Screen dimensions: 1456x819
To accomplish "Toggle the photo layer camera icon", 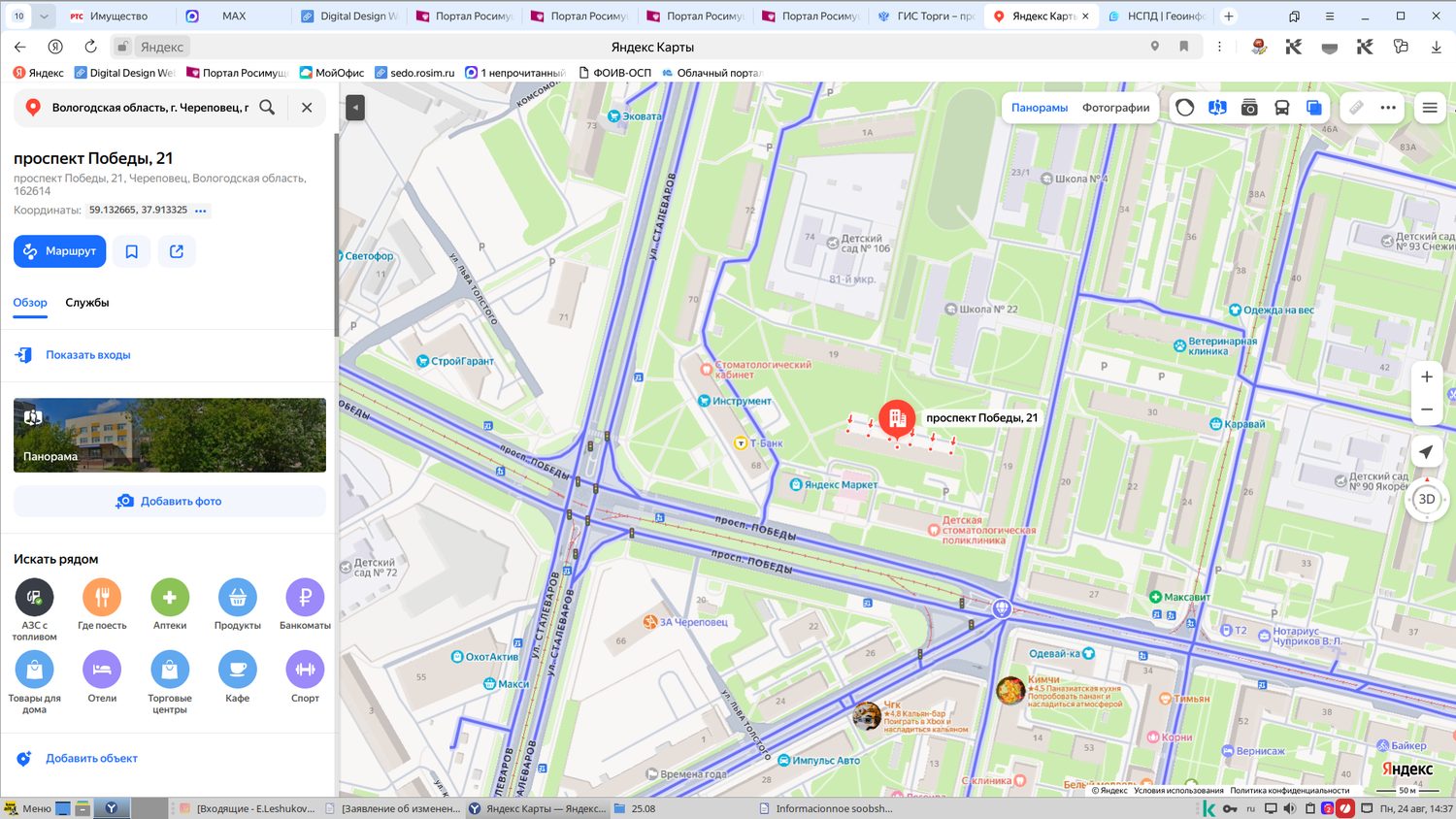I will [x=1249, y=108].
